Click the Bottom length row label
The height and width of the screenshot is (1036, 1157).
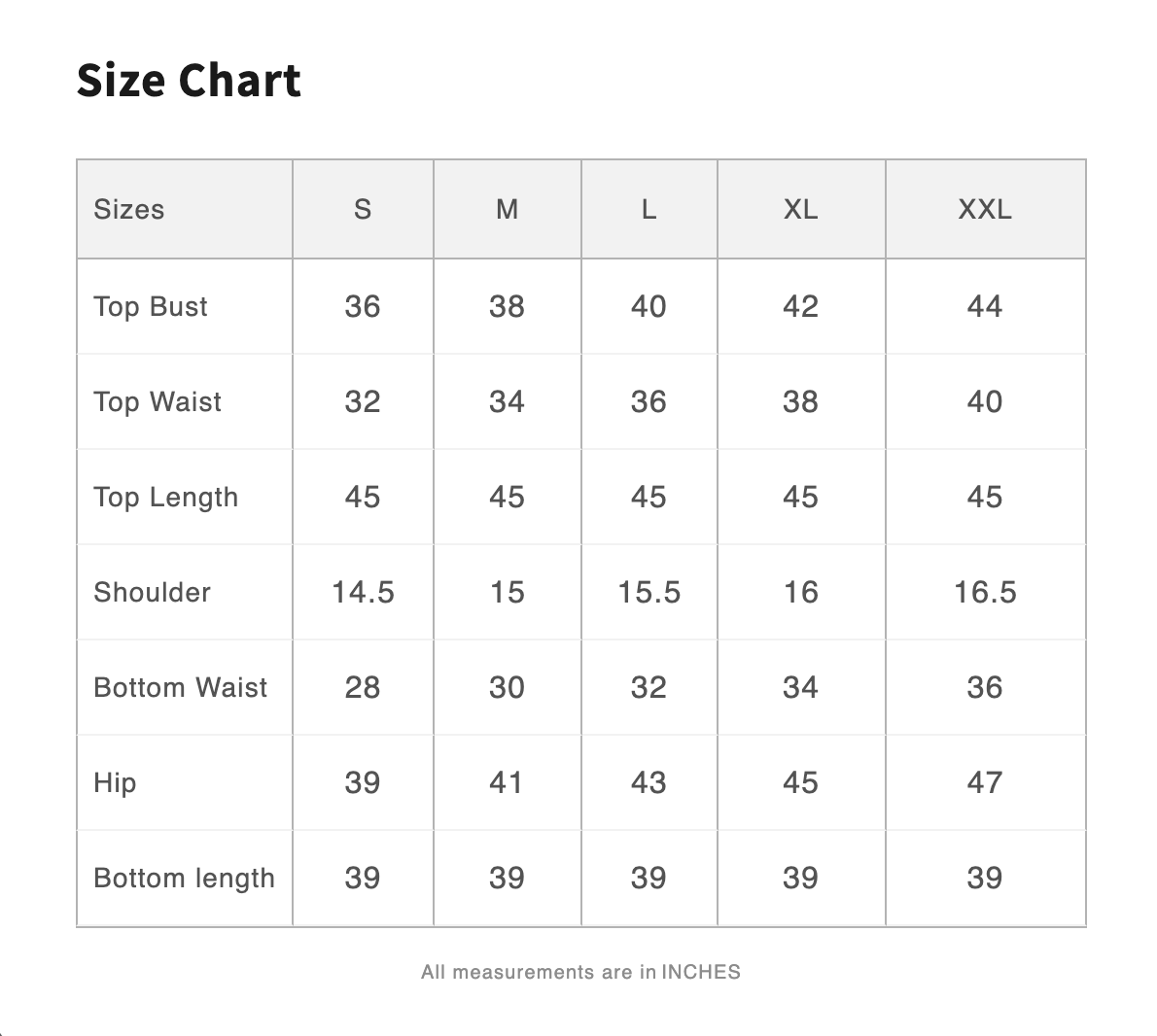[185, 879]
